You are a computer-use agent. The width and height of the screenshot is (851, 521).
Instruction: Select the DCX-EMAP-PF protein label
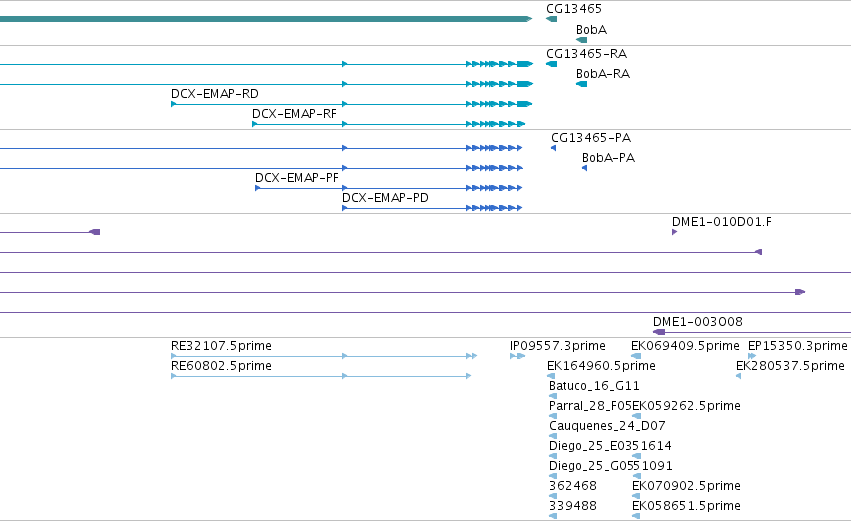[296, 178]
